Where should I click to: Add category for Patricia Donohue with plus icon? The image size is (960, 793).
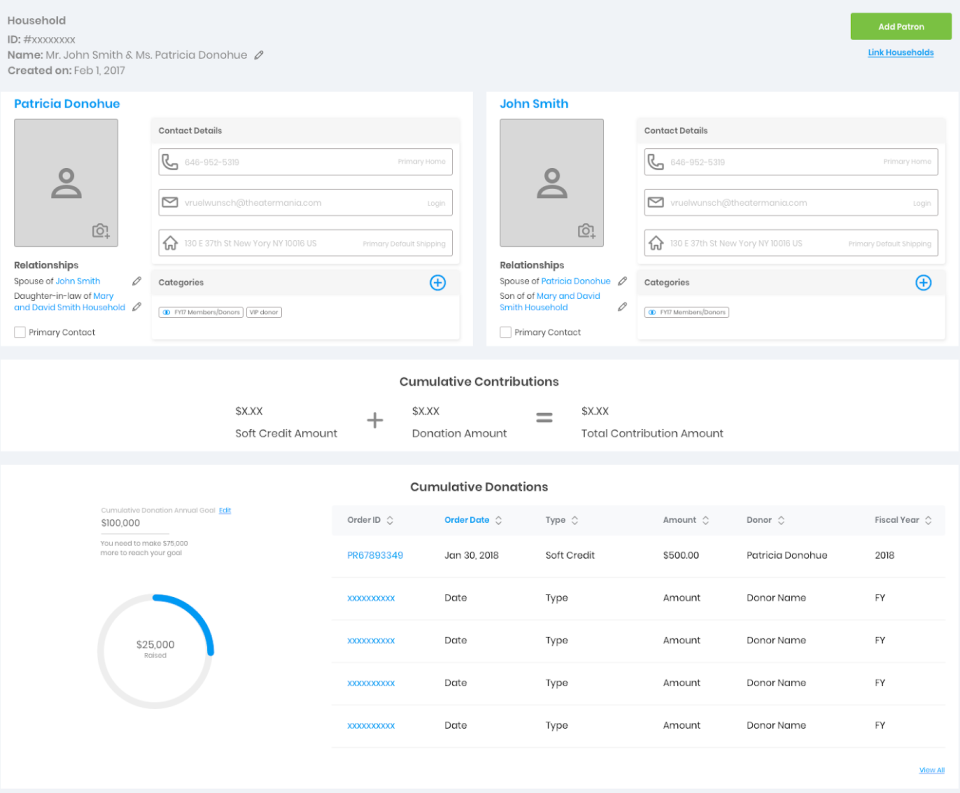coord(437,282)
